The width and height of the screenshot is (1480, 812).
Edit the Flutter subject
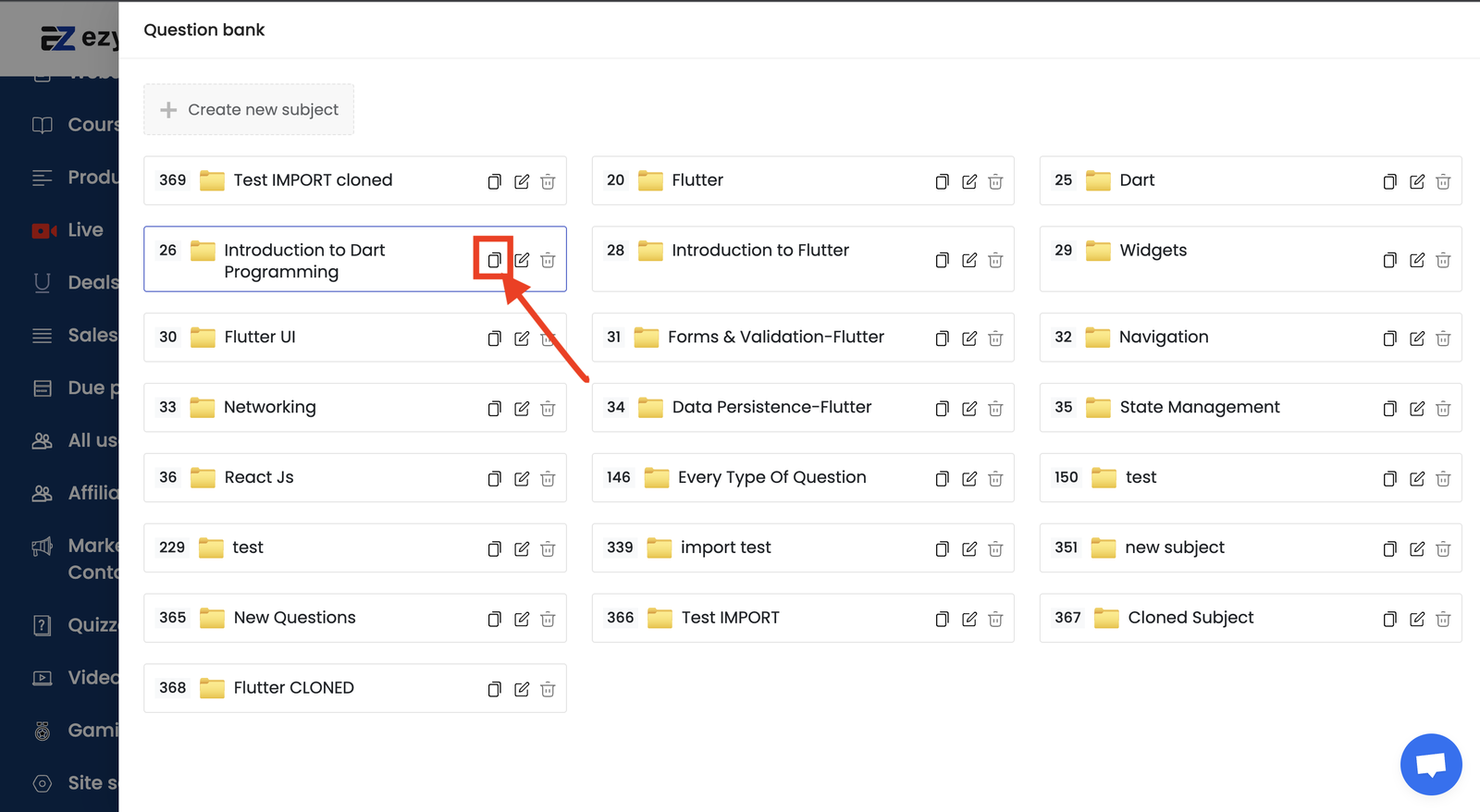point(968,181)
